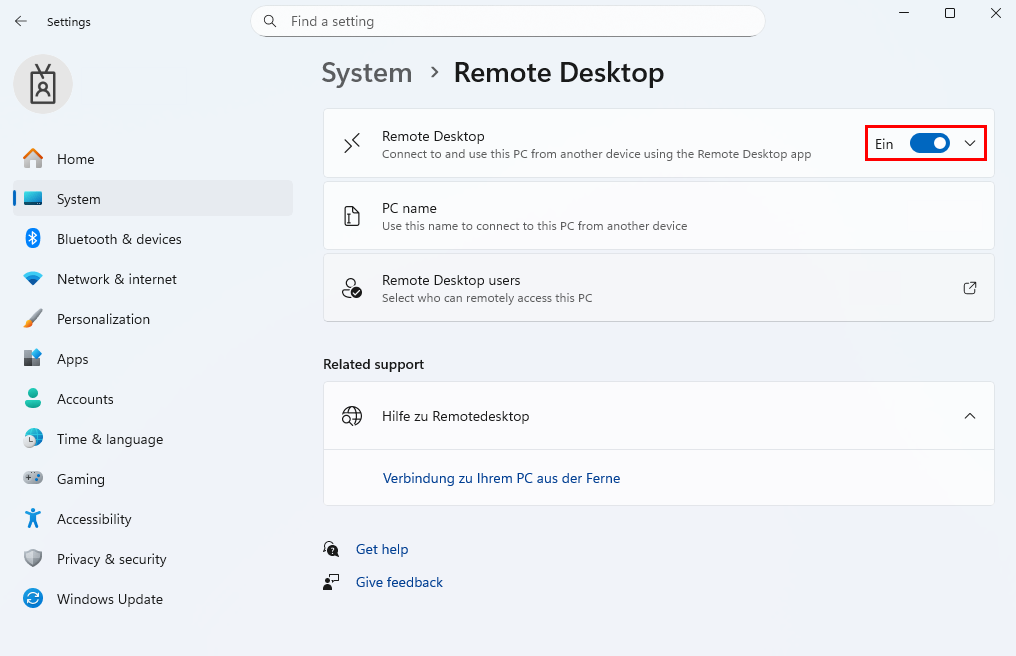Click the back arrow in Settings header
This screenshot has width=1016, height=656.
pos(21,21)
